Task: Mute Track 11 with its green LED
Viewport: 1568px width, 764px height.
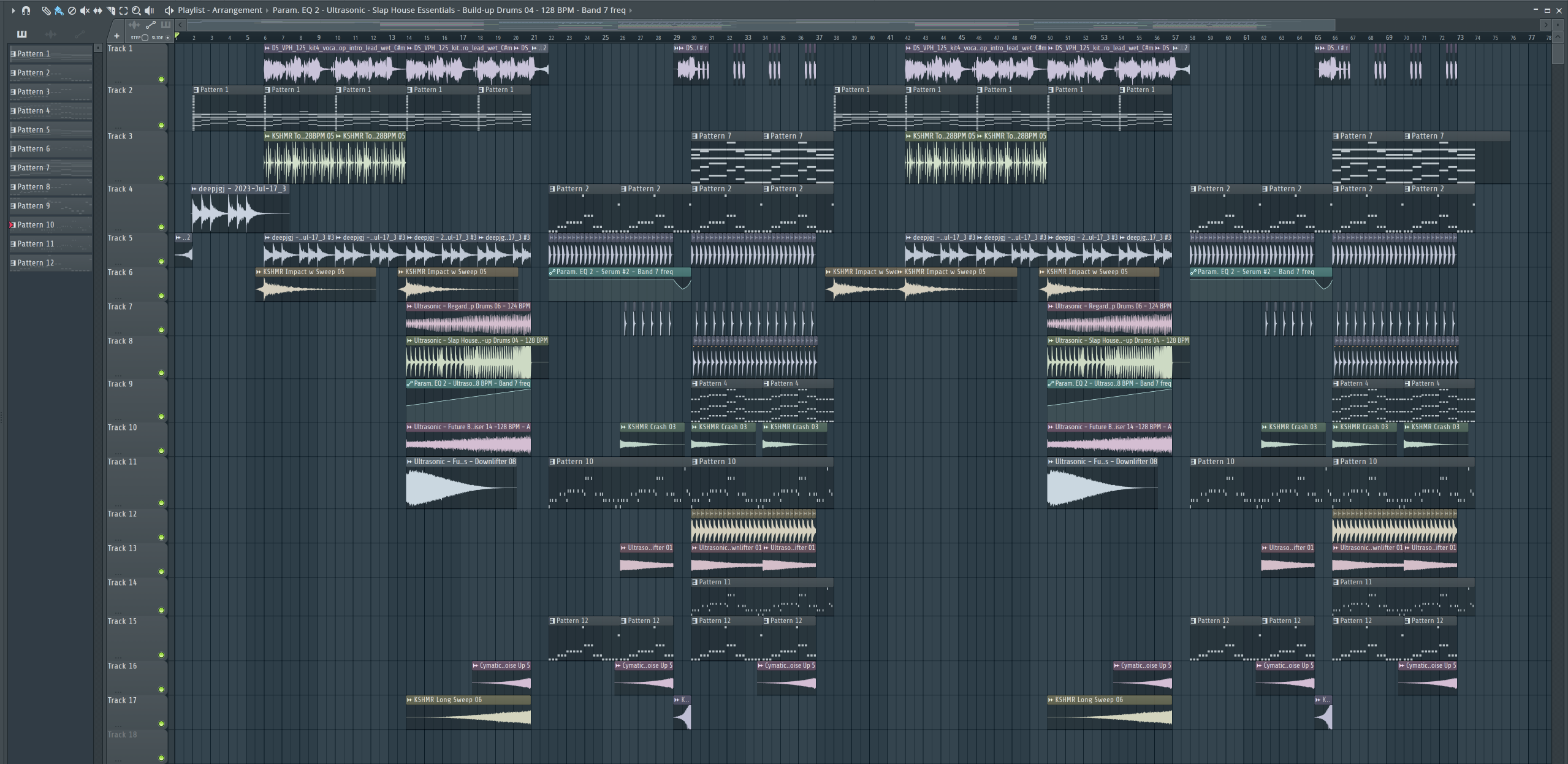Action: (161, 503)
